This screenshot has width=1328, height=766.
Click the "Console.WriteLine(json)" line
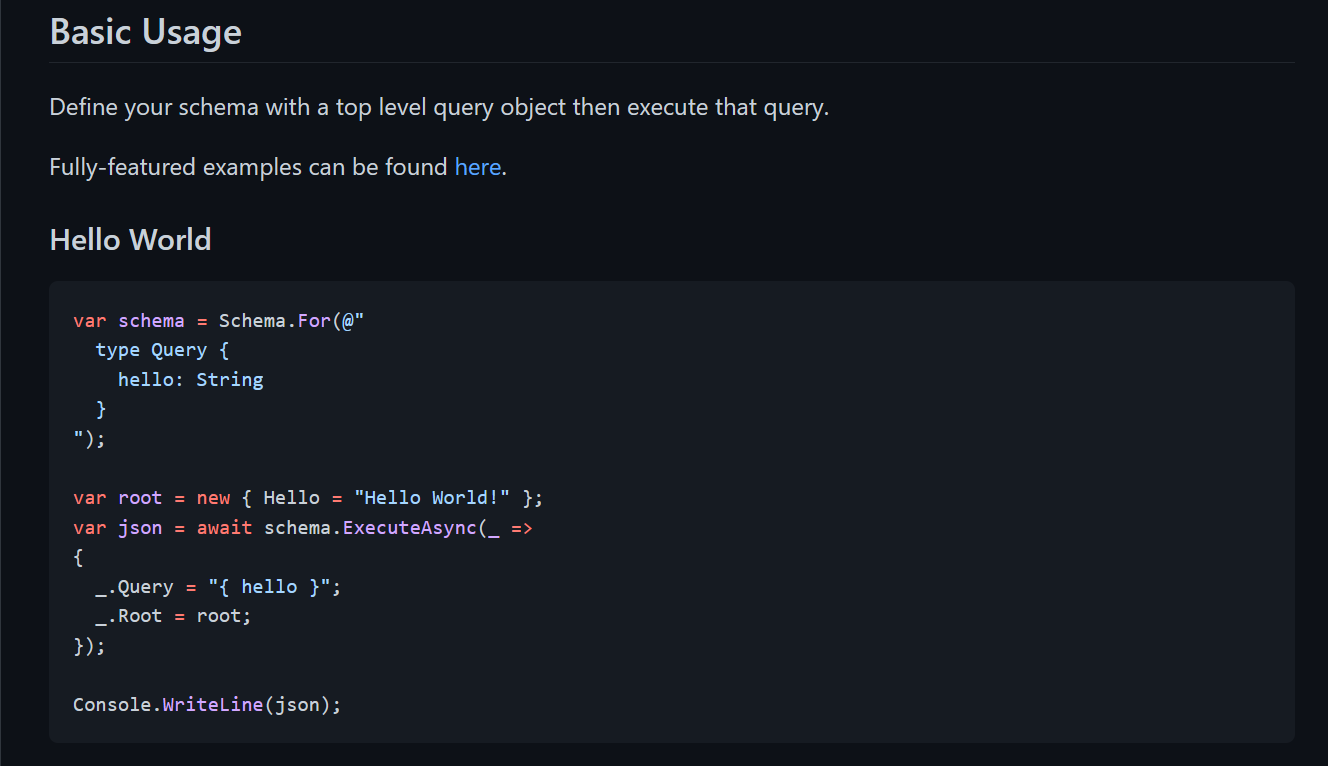[x=206, y=704]
